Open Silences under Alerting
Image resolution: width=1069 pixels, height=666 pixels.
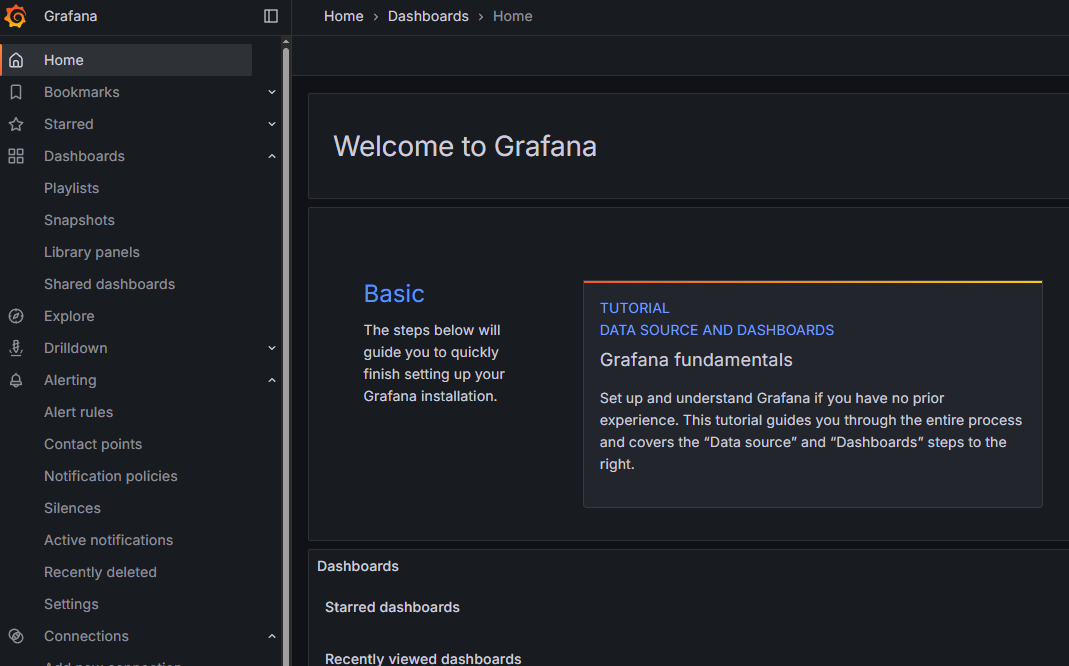pos(72,509)
